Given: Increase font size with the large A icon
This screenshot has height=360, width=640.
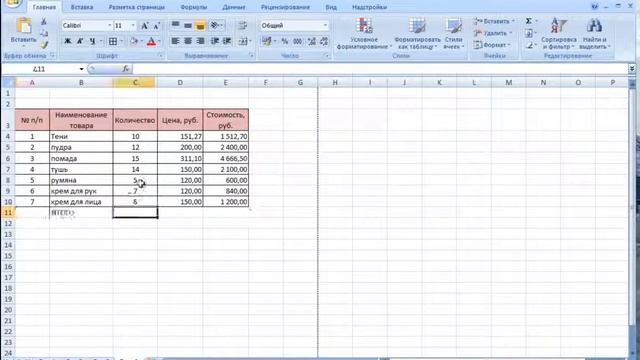Looking at the screenshot, I should click(x=144, y=26).
